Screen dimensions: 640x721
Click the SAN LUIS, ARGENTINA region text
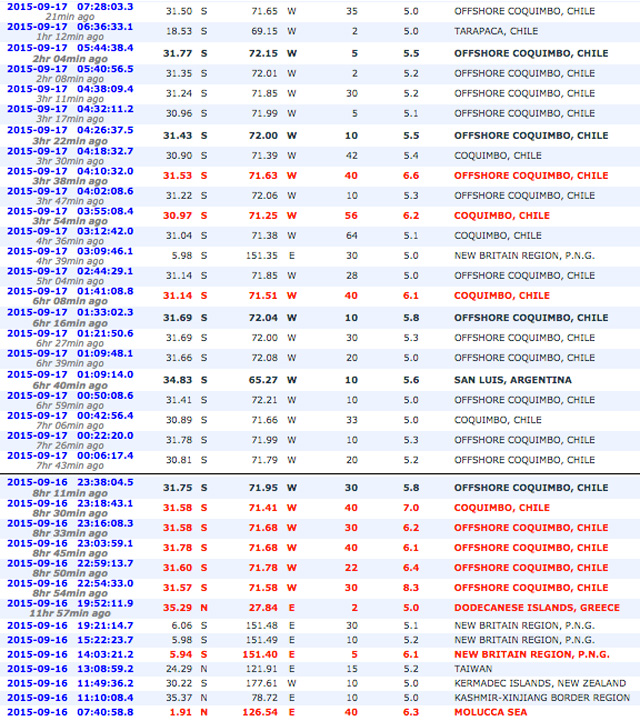[x=513, y=380]
